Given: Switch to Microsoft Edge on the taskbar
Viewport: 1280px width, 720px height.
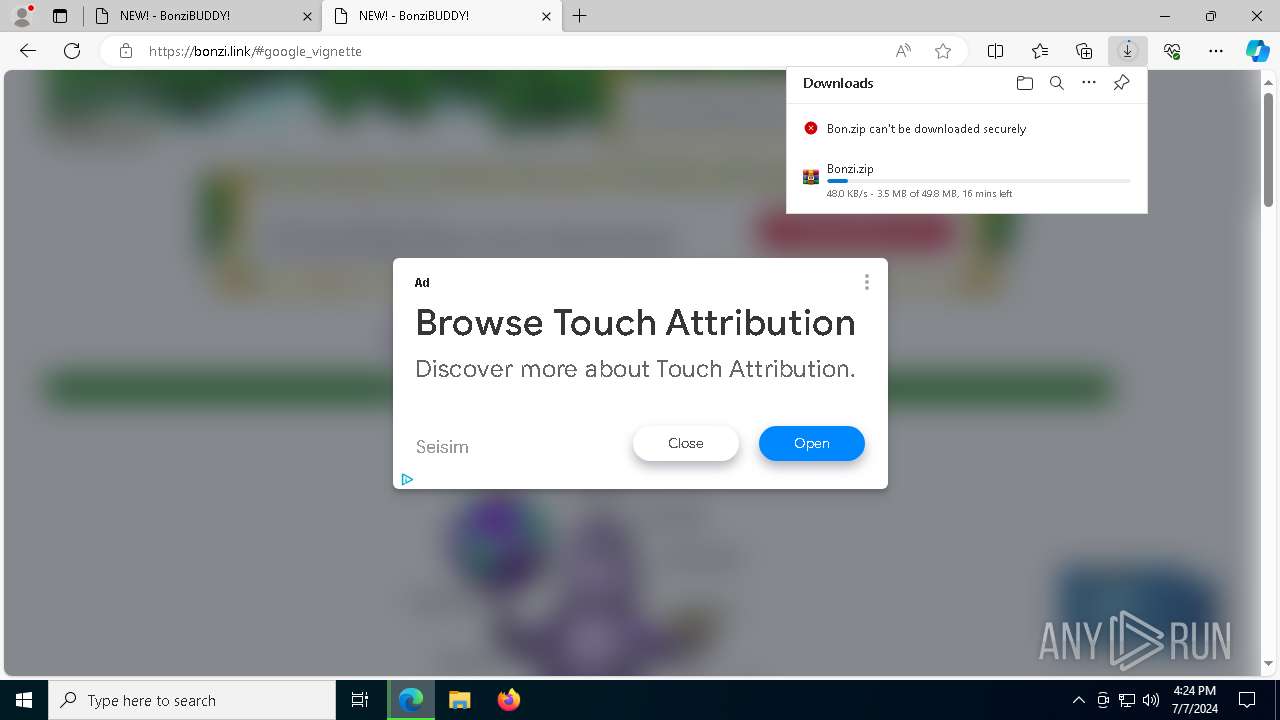Looking at the screenshot, I should (411, 700).
